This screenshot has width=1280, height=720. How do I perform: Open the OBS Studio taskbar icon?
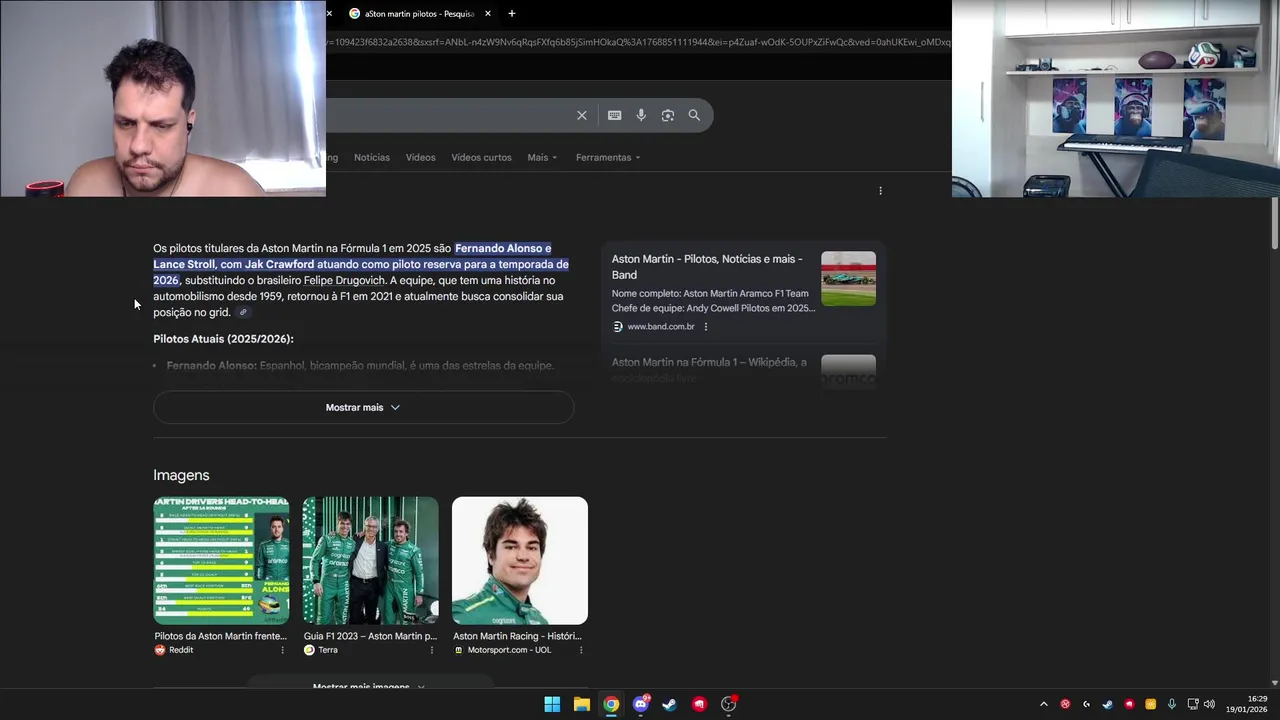729,704
